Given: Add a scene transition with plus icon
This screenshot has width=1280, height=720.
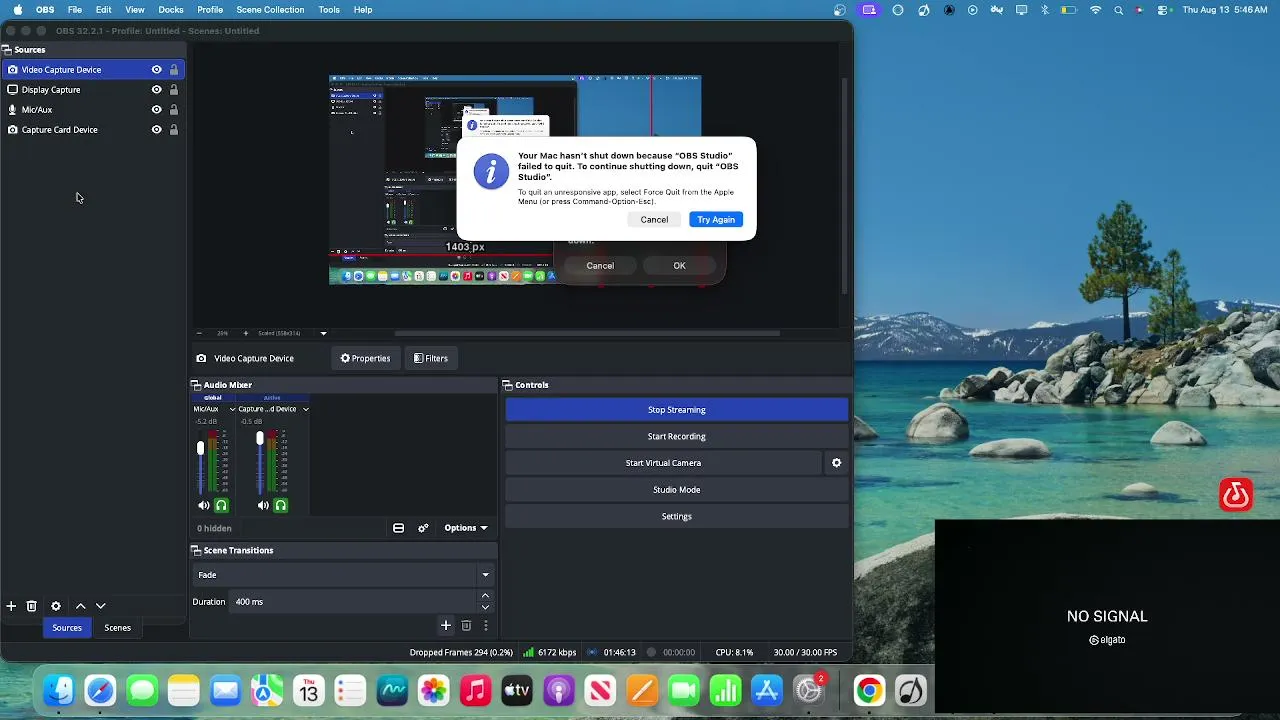Looking at the screenshot, I should point(446,626).
